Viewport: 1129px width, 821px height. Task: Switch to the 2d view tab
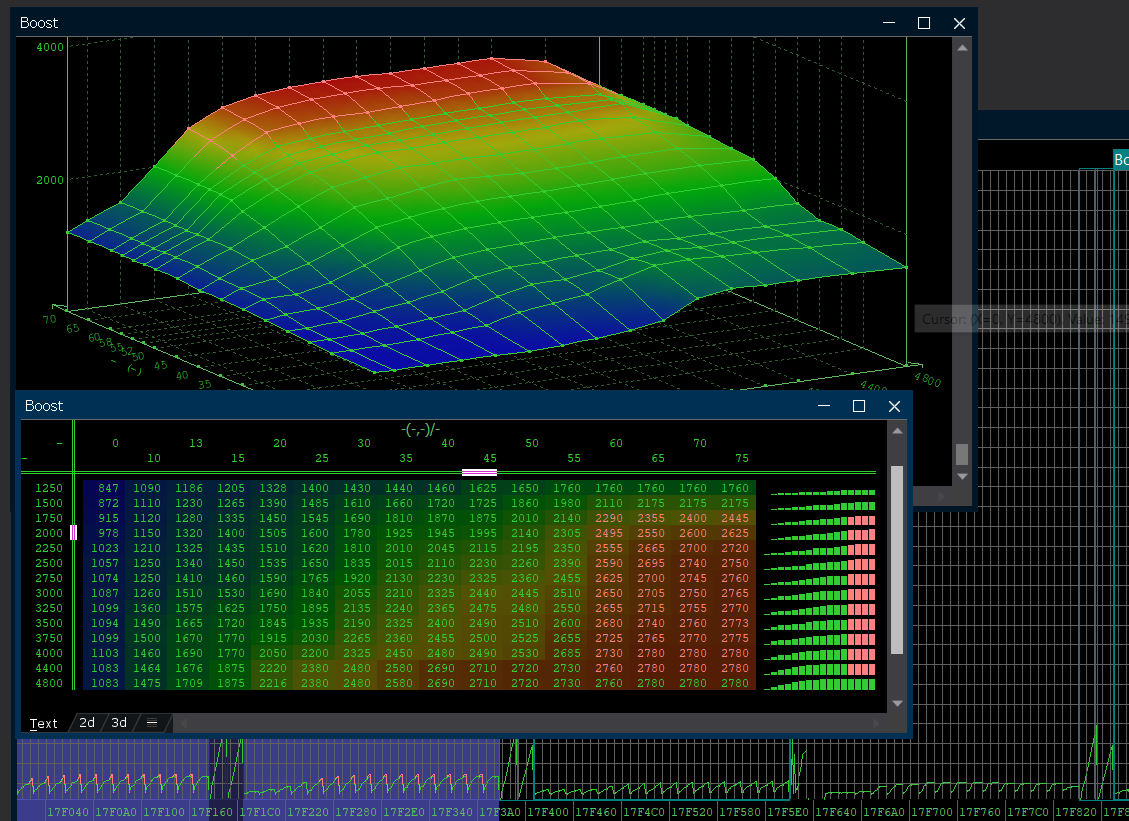88,723
